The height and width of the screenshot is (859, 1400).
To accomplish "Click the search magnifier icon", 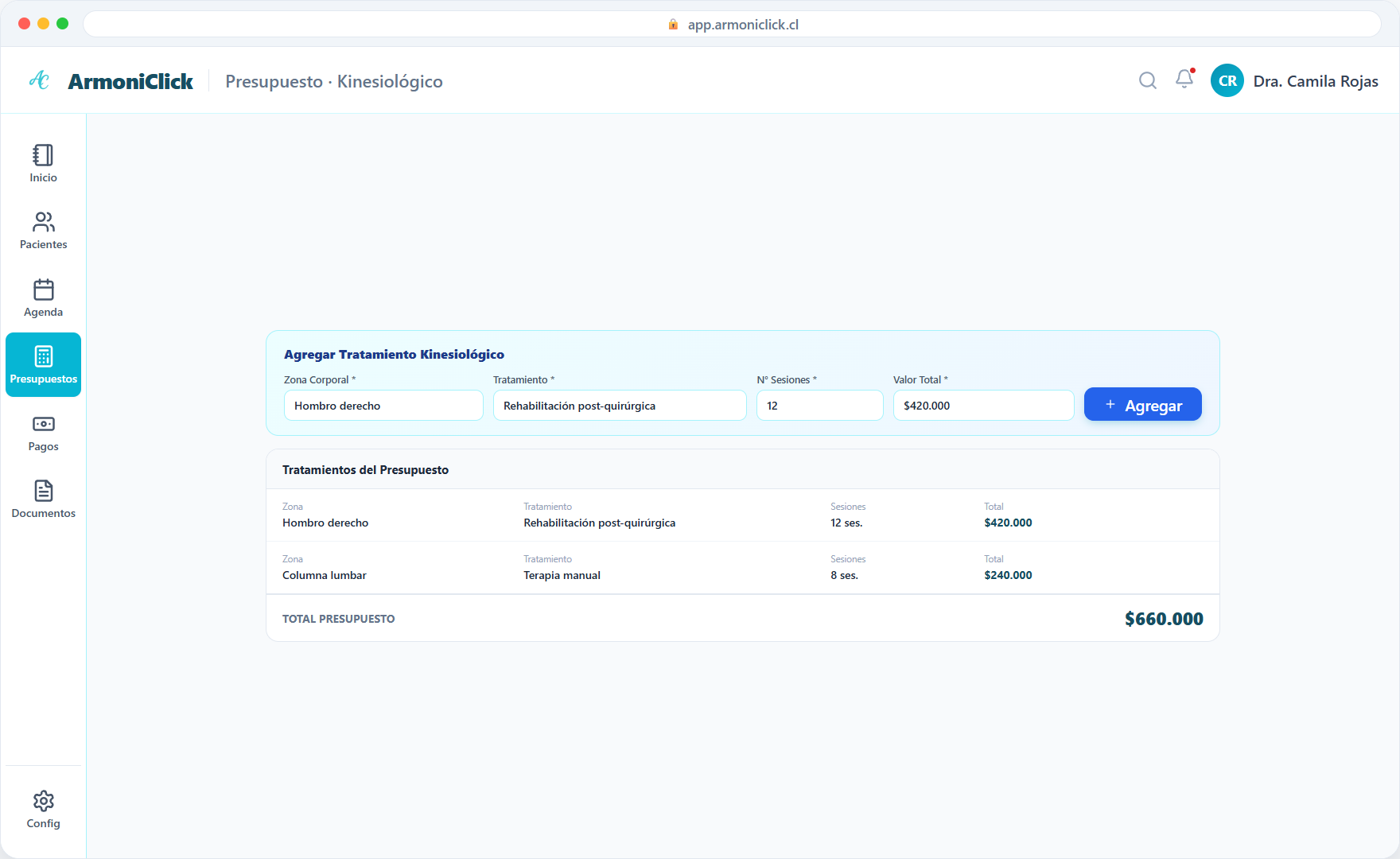I will (x=1147, y=80).
